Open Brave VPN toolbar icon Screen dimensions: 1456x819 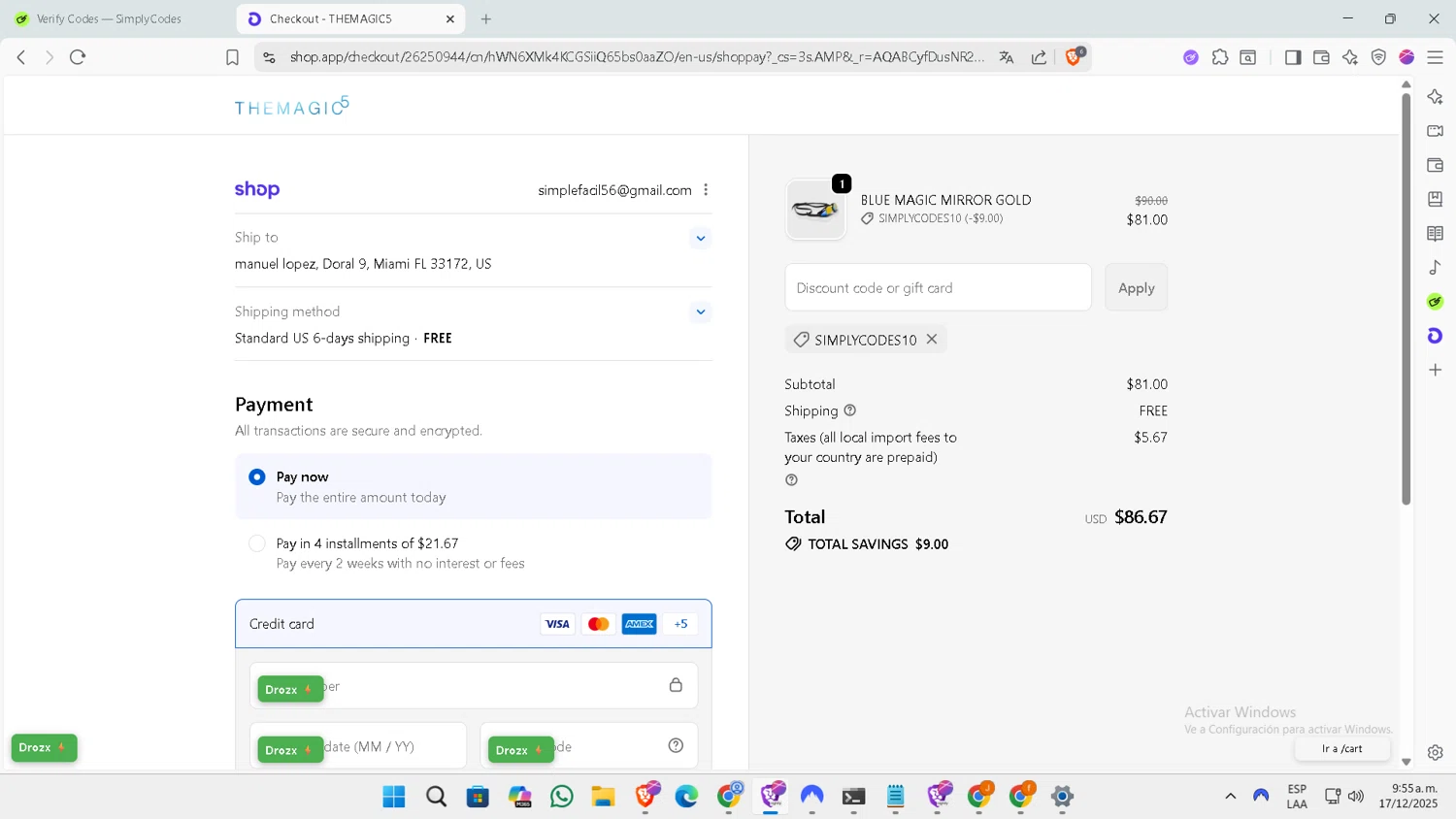click(x=1378, y=57)
